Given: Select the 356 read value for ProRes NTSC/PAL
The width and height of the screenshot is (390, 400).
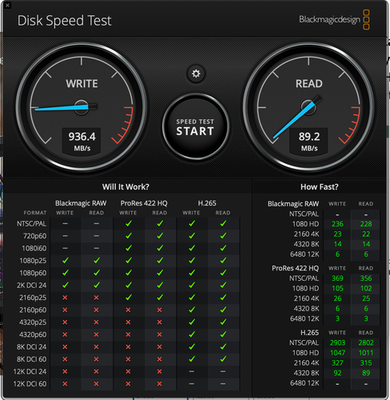Looking at the screenshot, I should click(366, 278).
